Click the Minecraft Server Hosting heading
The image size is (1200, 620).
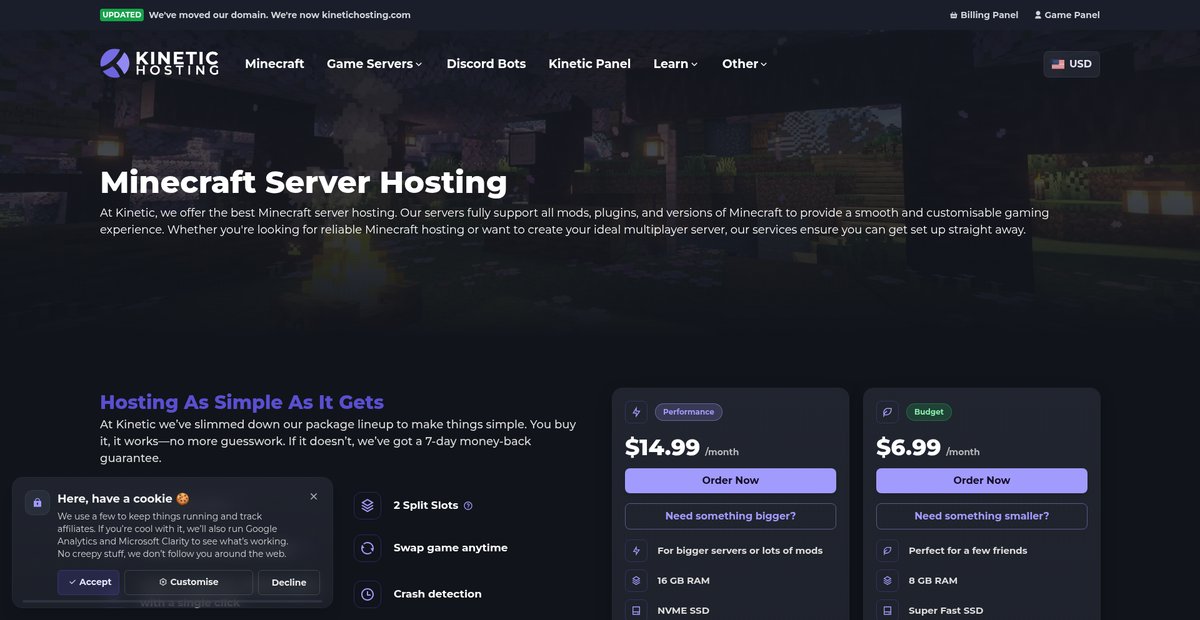(304, 183)
